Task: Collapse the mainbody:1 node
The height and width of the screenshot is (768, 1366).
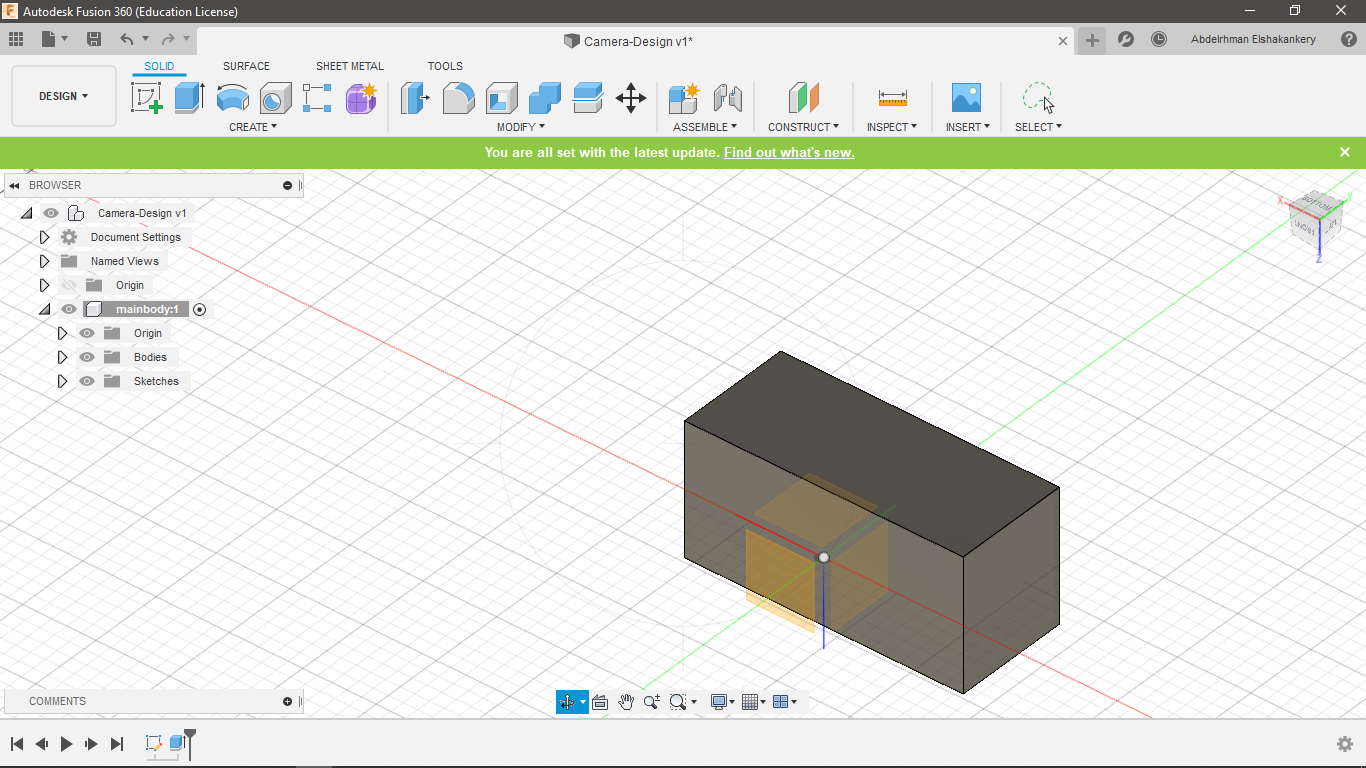Action: 44,310
